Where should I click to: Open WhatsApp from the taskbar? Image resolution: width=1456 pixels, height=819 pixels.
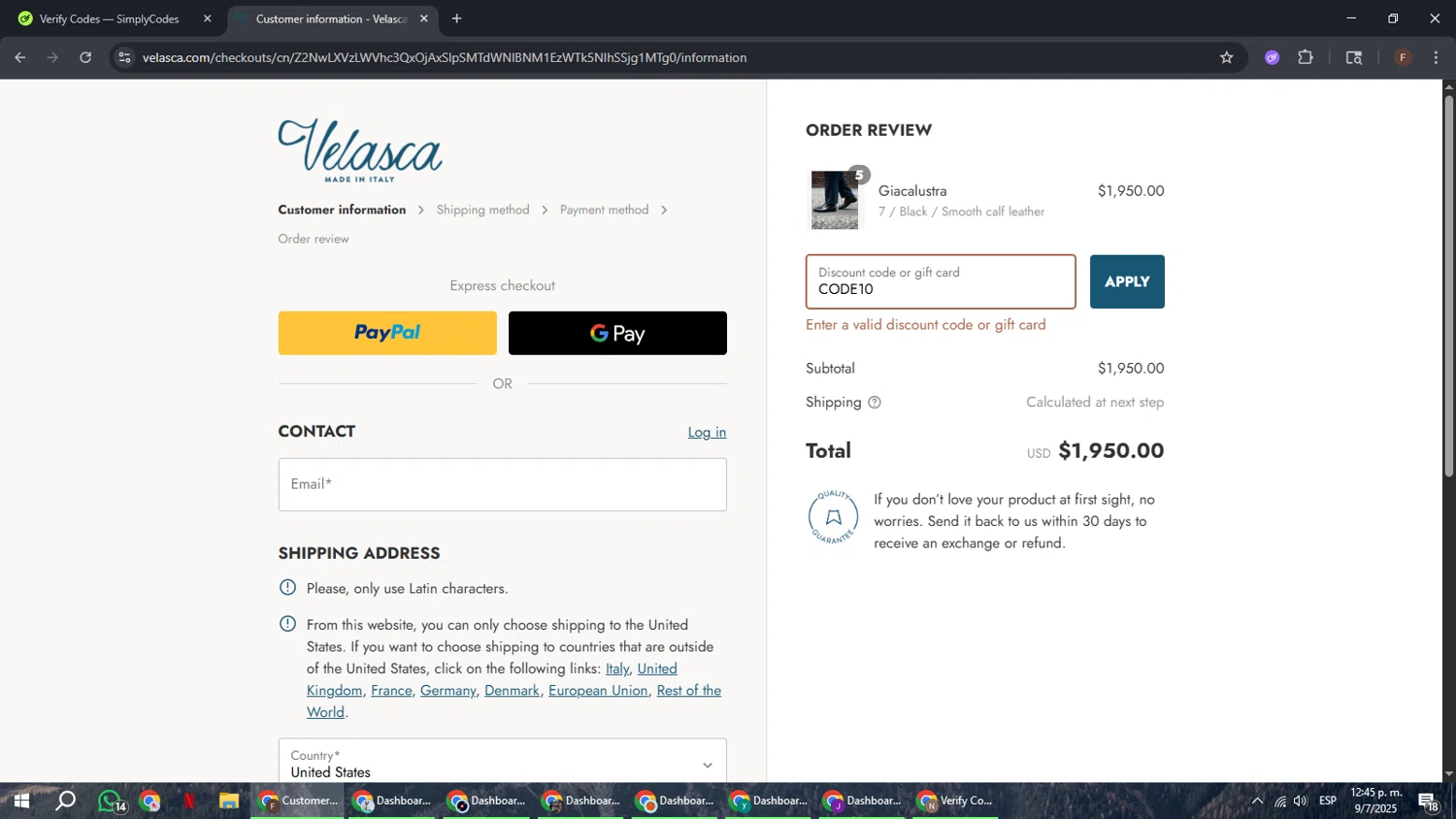click(x=111, y=802)
